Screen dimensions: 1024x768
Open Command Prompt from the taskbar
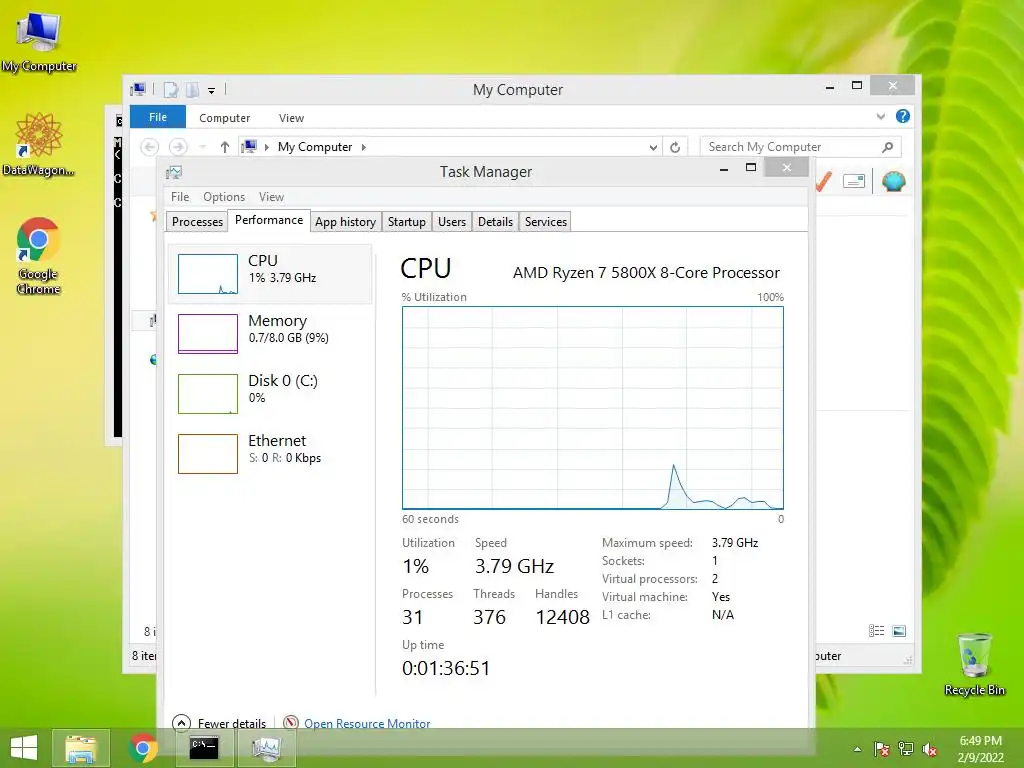[x=204, y=748]
